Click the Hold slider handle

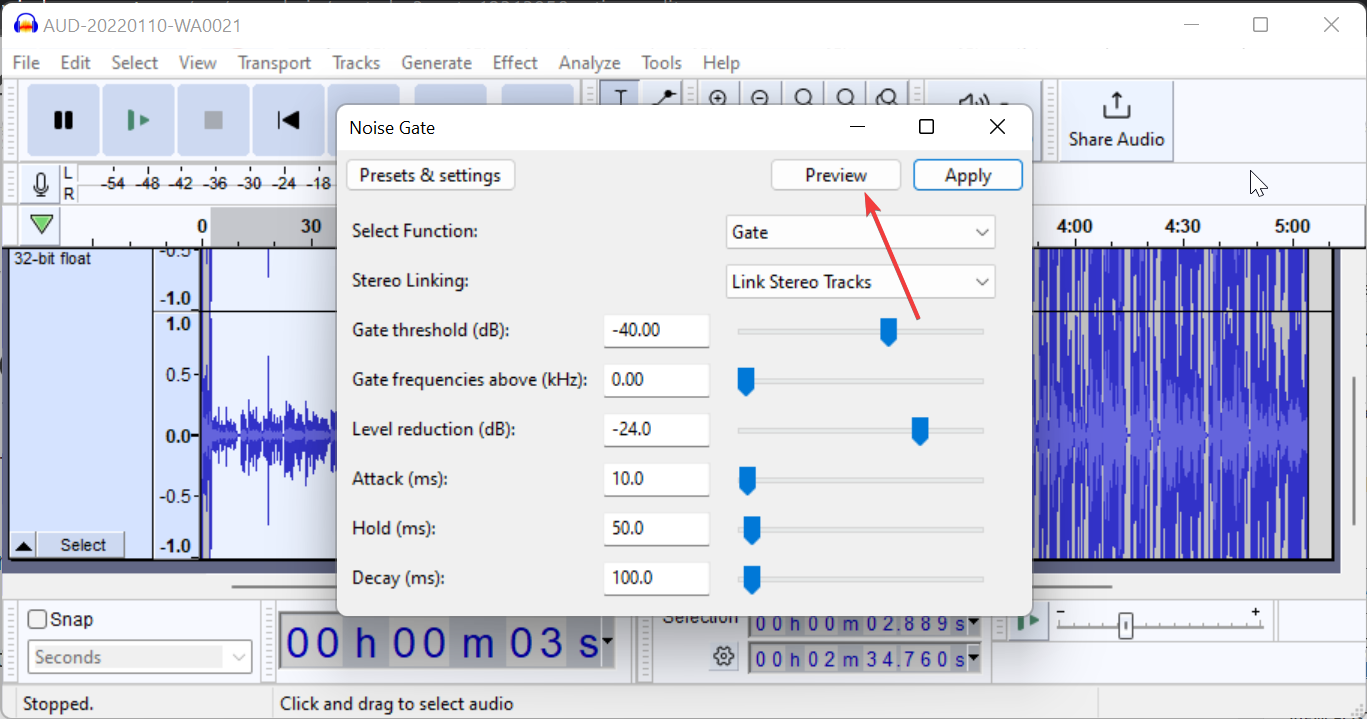(752, 530)
